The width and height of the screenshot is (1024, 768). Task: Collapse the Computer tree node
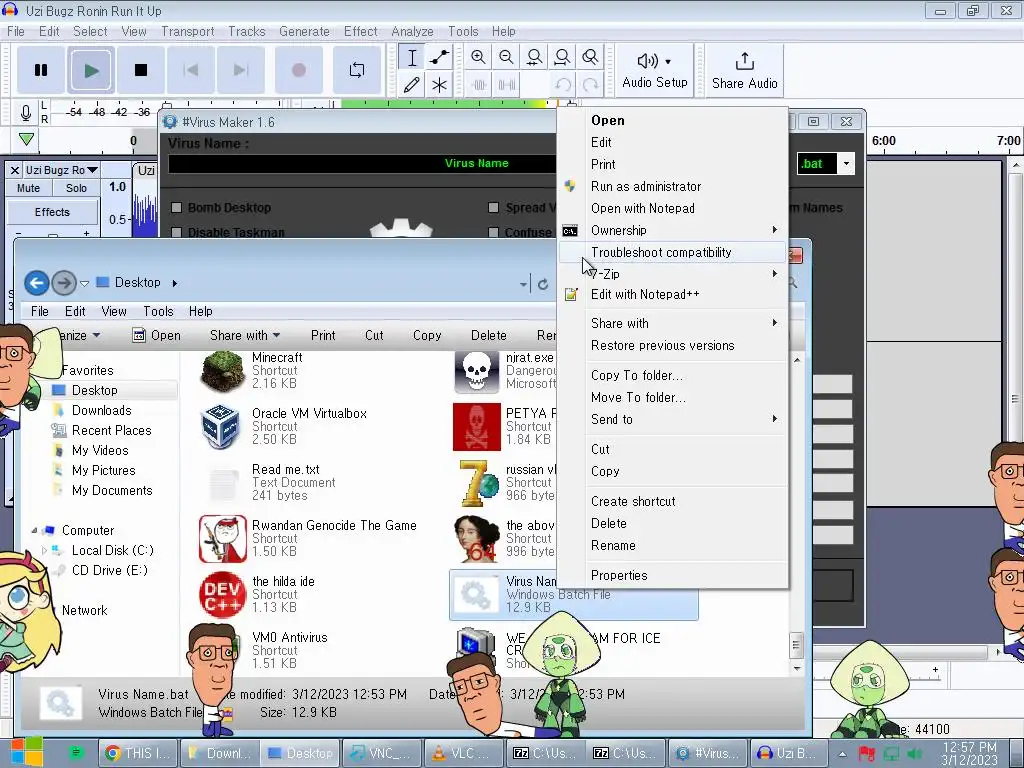pos(35,530)
